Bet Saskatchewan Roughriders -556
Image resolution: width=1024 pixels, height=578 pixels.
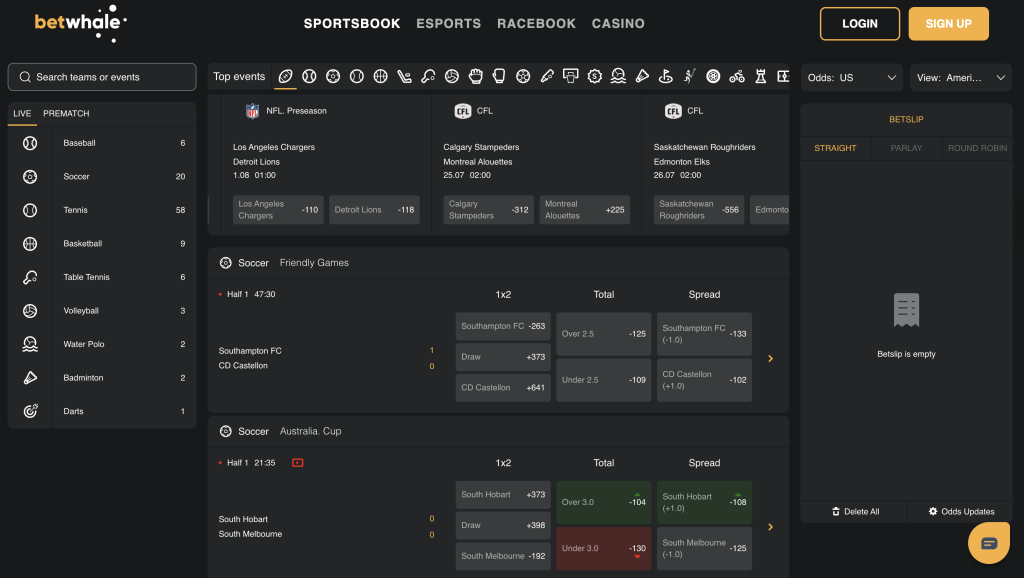coord(699,210)
